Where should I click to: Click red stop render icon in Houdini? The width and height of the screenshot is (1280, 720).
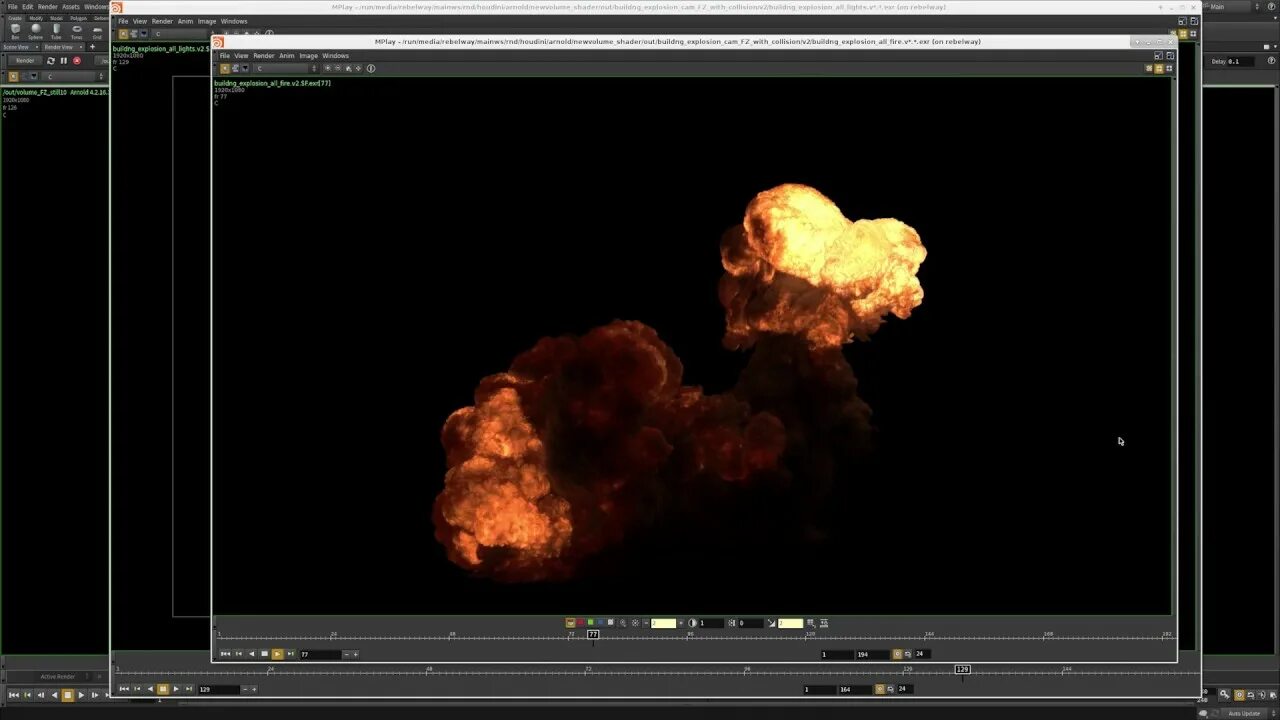[77, 61]
